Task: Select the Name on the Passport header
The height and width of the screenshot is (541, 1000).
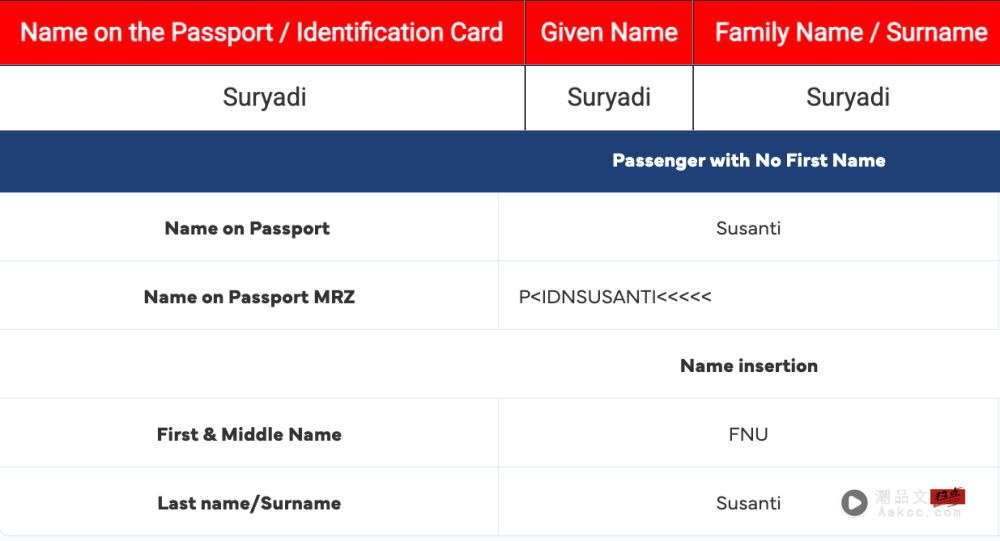Action: click(x=261, y=33)
